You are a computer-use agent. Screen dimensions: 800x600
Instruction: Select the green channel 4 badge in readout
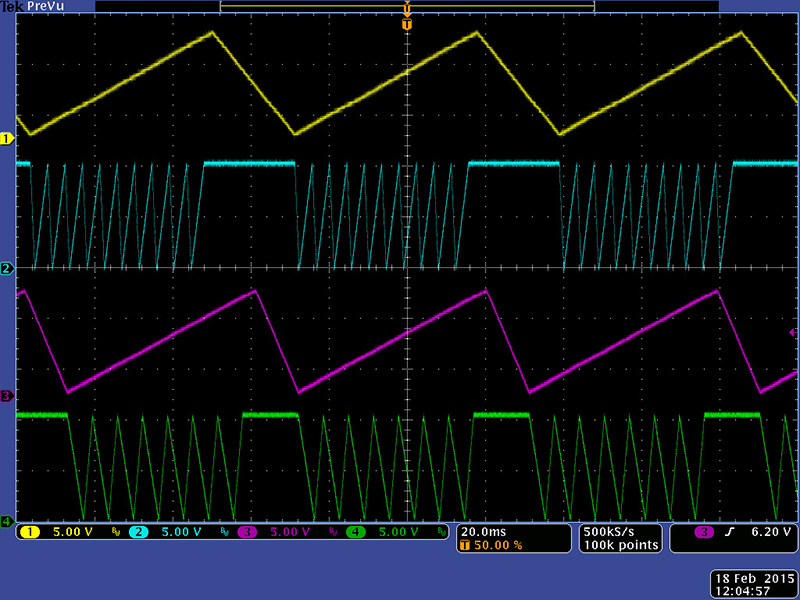[356, 532]
